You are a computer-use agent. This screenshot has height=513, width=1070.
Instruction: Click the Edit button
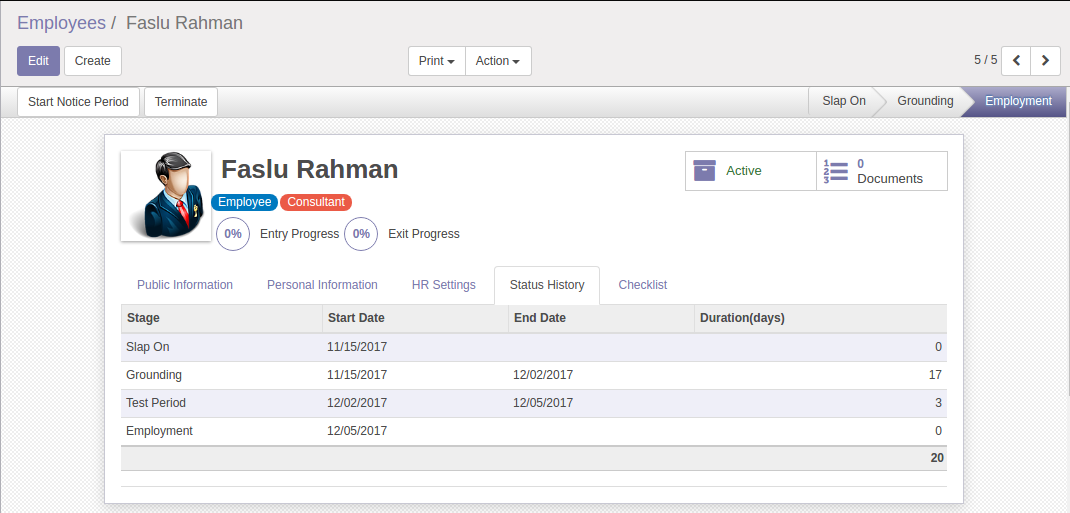[x=38, y=61]
